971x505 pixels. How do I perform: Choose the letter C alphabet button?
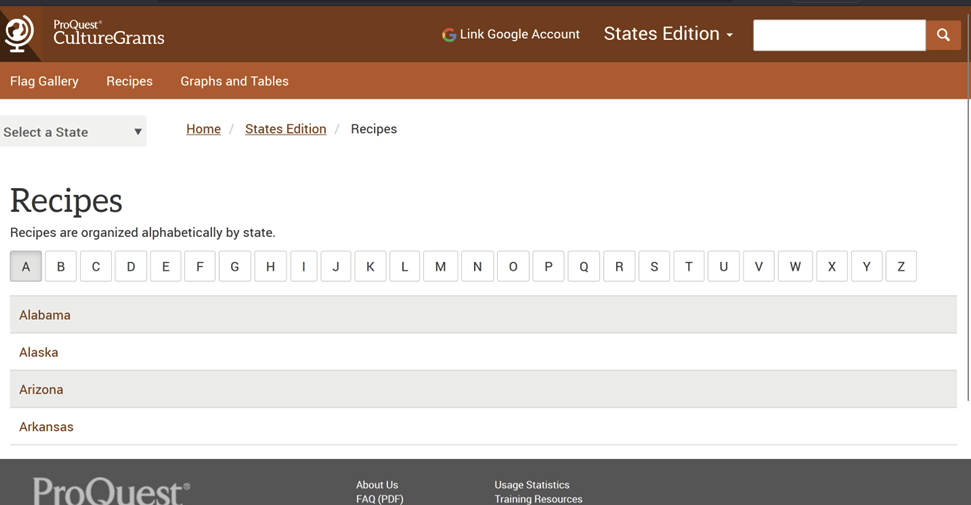96,267
